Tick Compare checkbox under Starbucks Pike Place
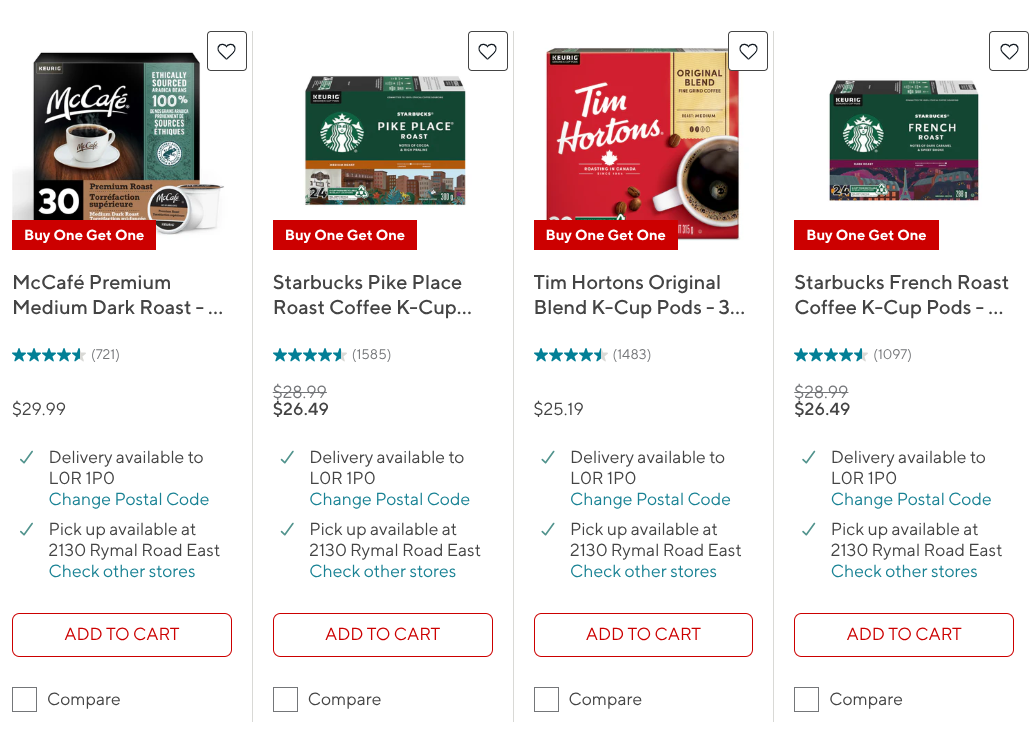The height and width of the screenshot is (750, 1031). tap(285, 699)
